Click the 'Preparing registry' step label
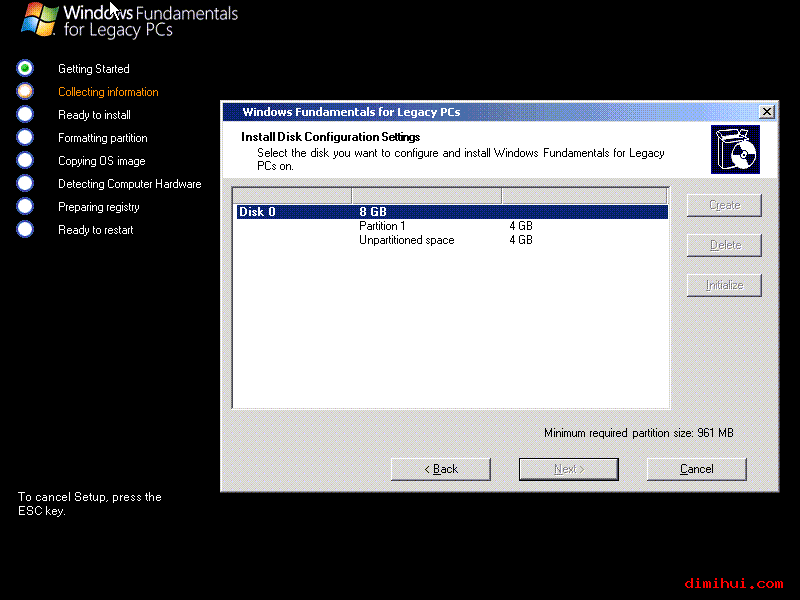800x600 pixels. [x=98, y=207]
